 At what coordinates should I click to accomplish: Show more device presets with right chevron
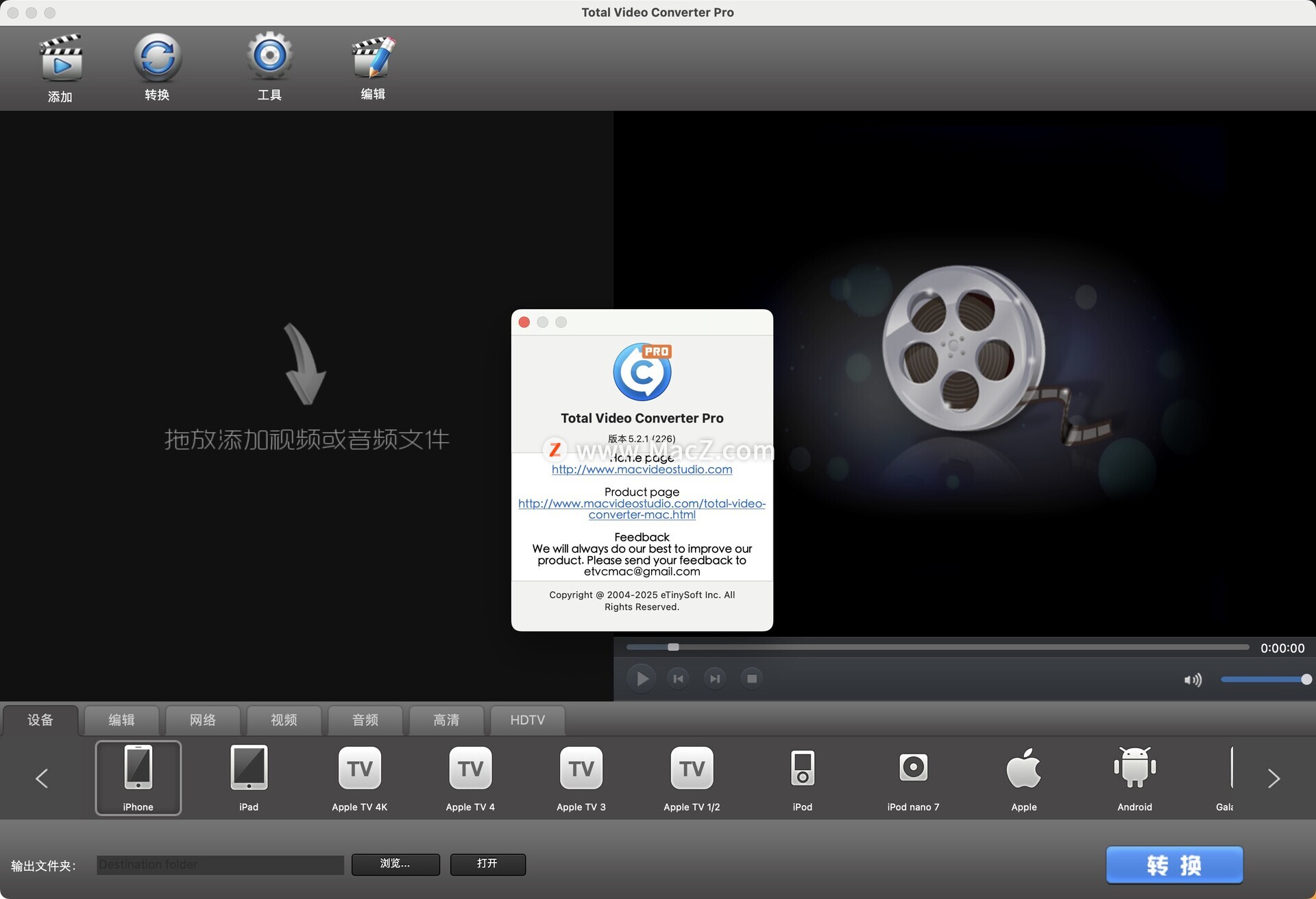click(x=1274, y=778)
